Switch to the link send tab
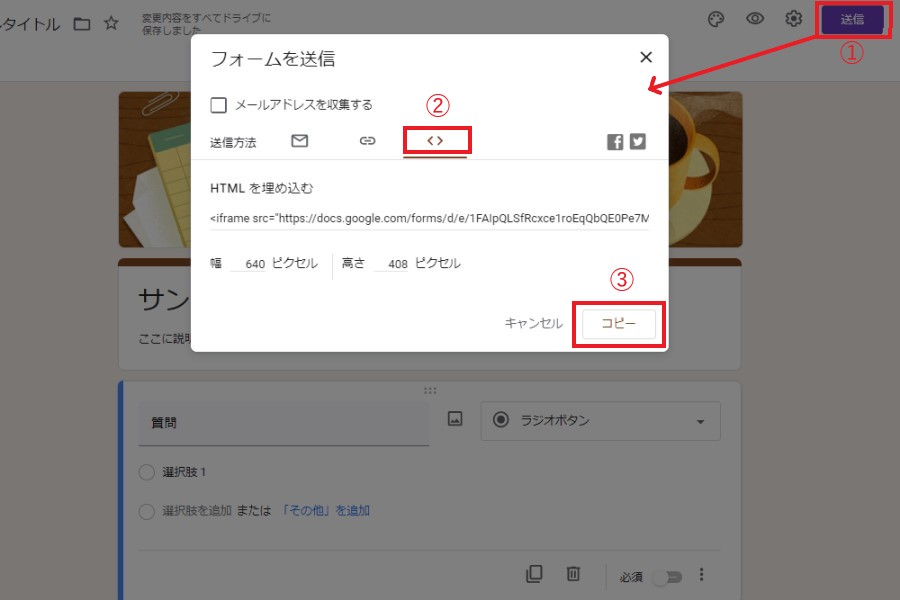The image size is (900, 600). [367, 141]
